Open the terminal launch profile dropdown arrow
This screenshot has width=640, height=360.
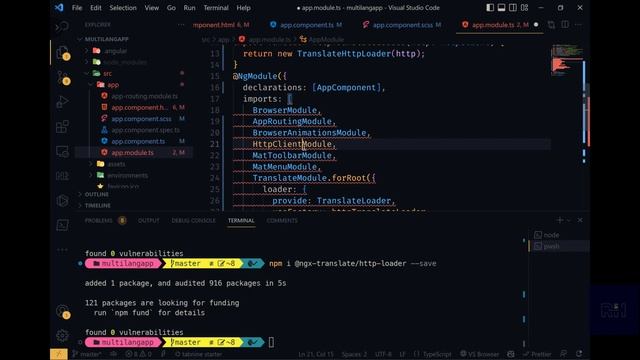point(568,220)
